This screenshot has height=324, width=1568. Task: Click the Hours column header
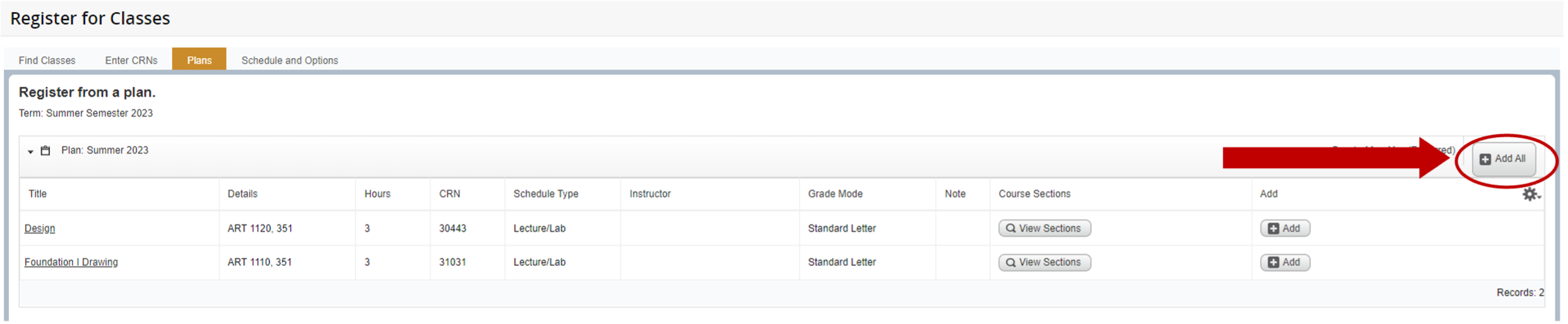[377, 194]
